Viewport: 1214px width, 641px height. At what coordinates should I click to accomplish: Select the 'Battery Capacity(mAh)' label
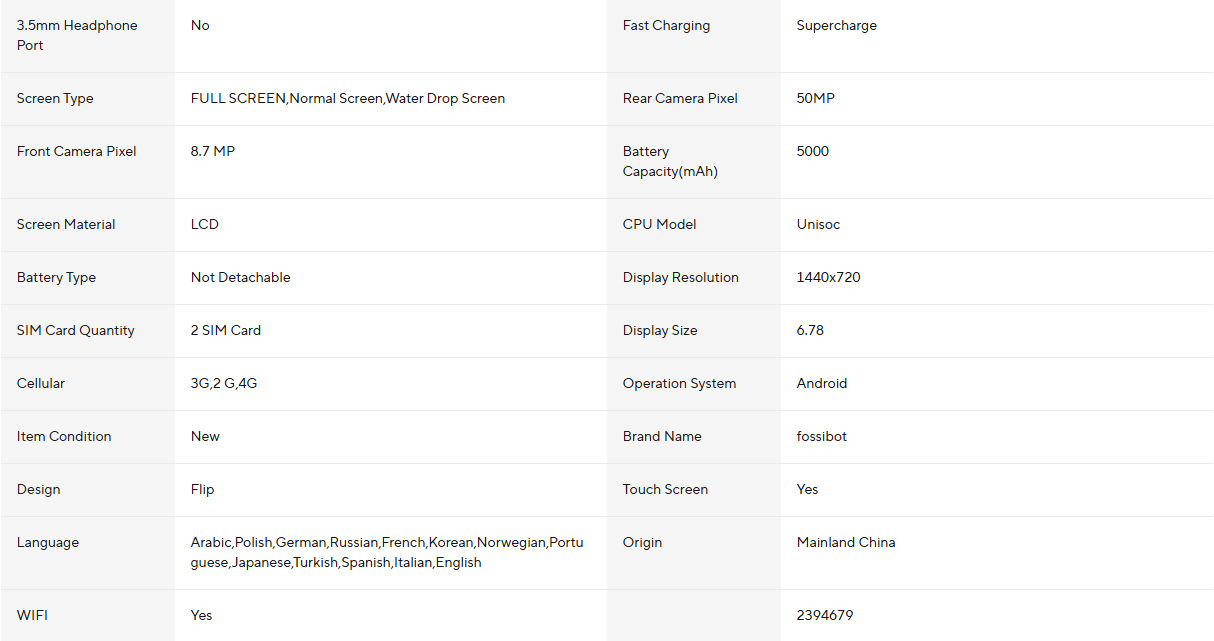pyautogui.click(x=670, y=161)
